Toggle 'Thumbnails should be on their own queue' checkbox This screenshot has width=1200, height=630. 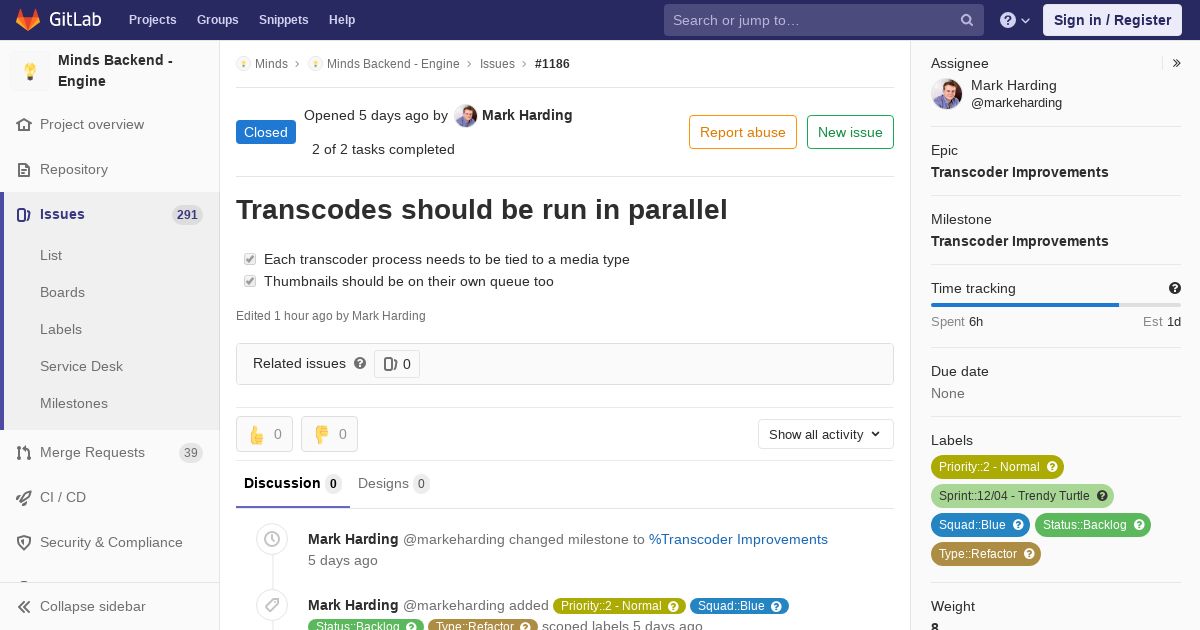[x=250, y=281]
